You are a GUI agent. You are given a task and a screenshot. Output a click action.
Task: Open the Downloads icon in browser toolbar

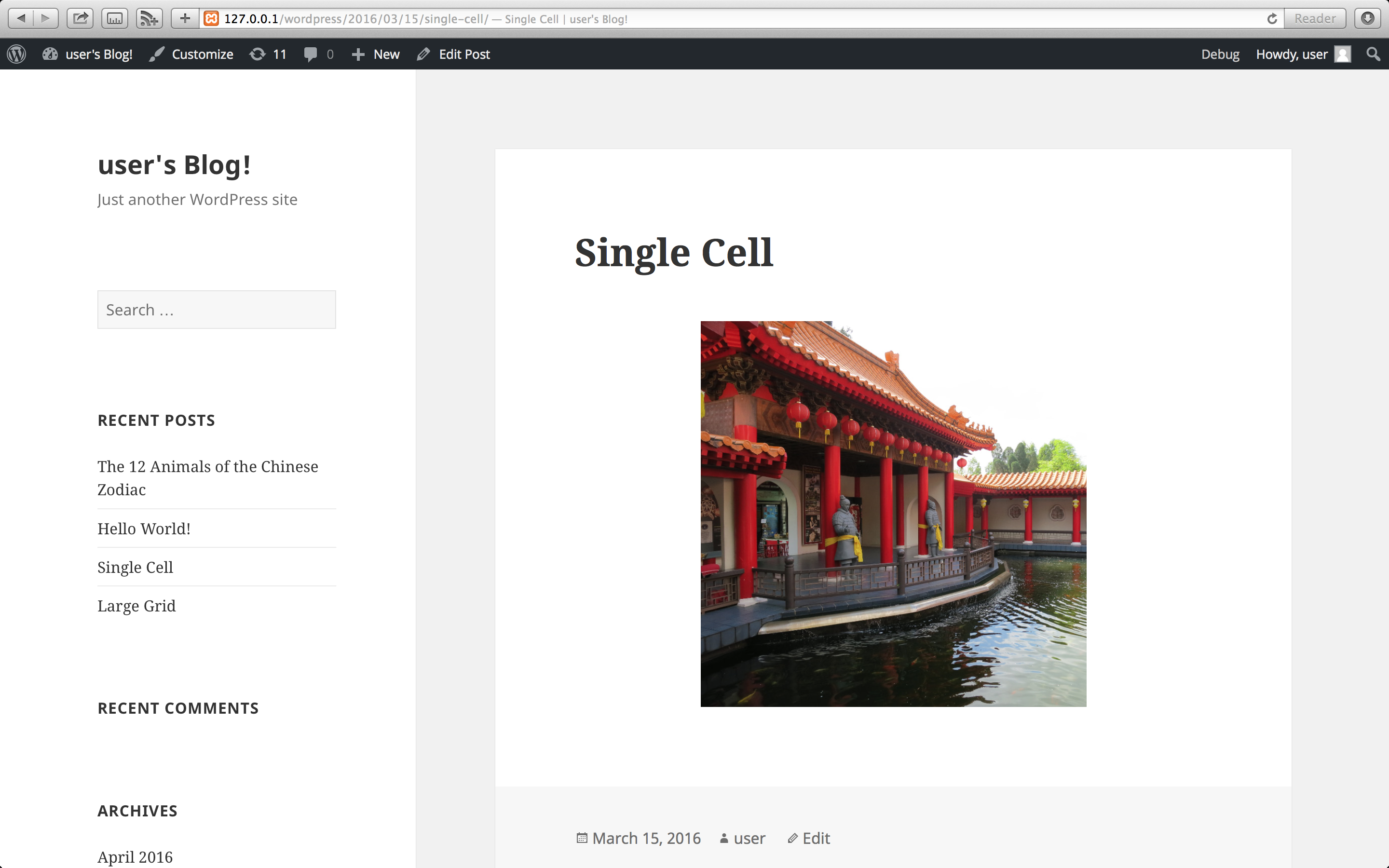[x=1368, y=18]
